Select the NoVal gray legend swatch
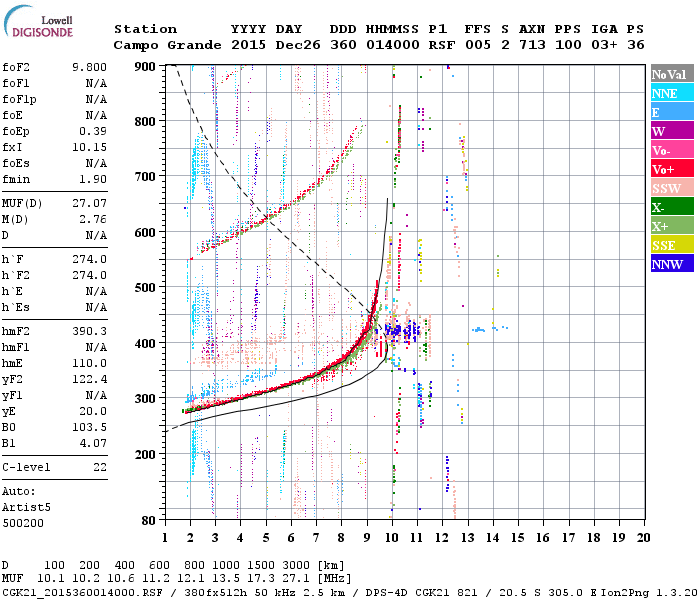 pyautogui.click(x=672, y=74)
